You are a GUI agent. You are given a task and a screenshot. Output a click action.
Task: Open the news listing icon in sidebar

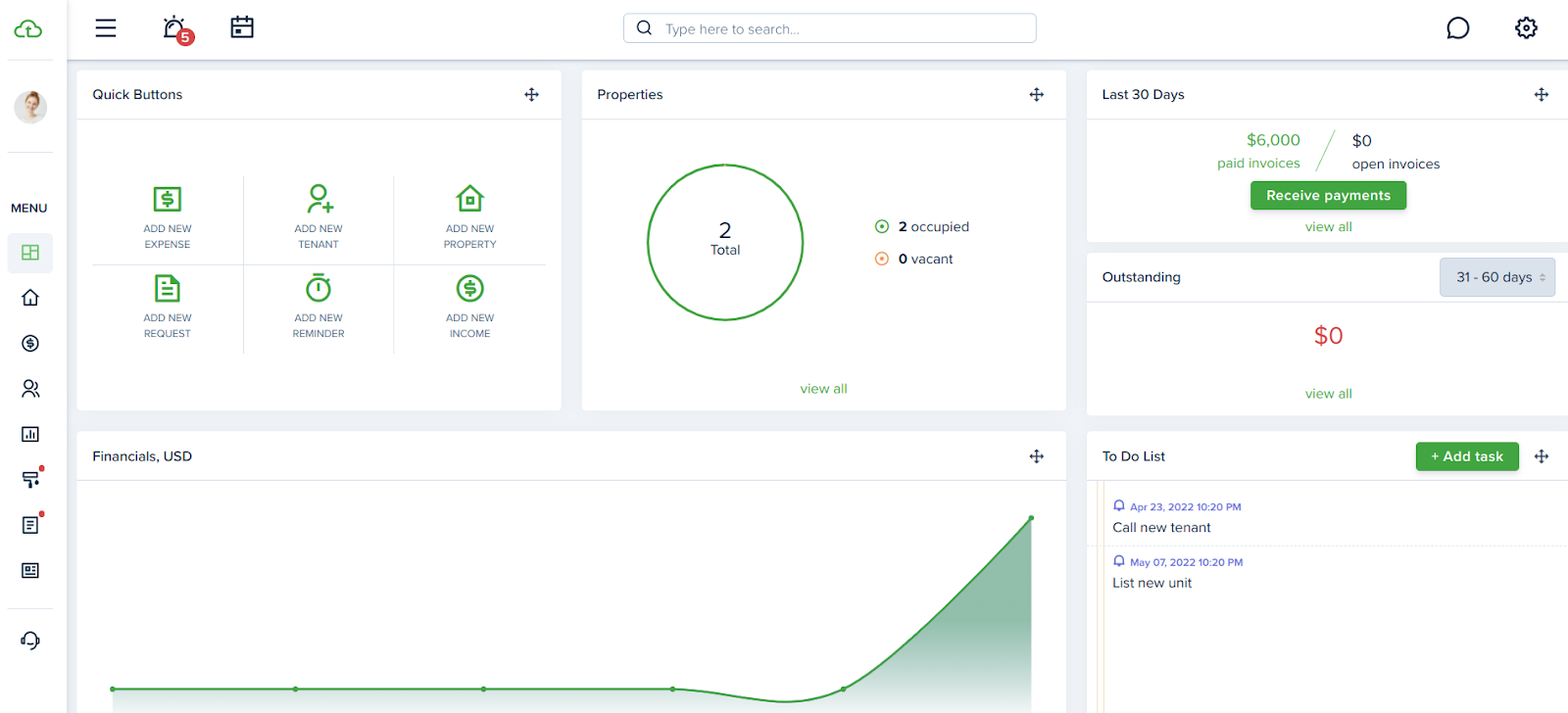(x=30, y=571)
